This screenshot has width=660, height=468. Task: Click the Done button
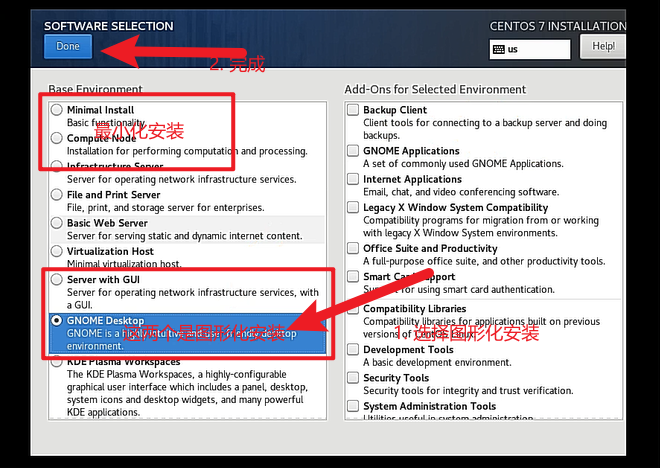tap(68, 46)
